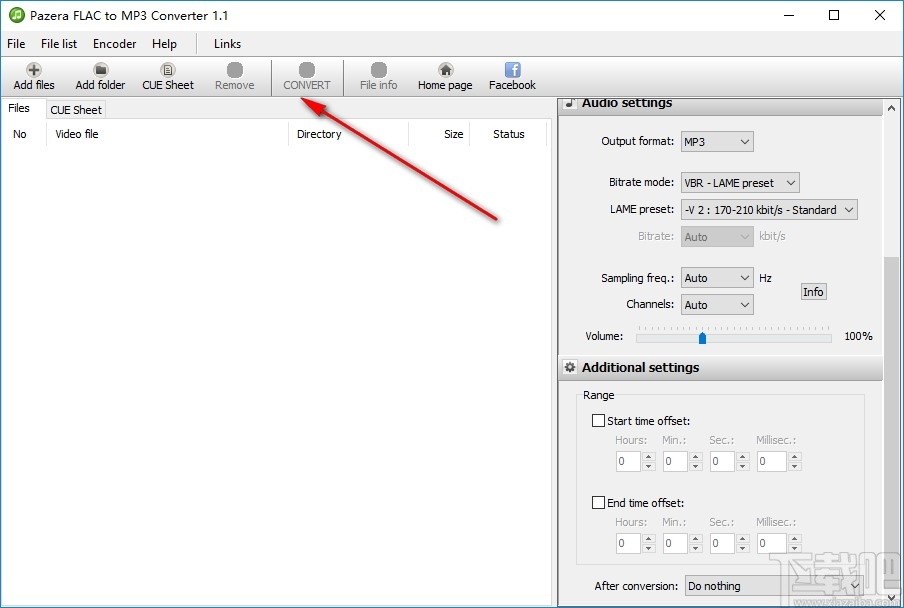Click the Add folder icon

(99, 75)
